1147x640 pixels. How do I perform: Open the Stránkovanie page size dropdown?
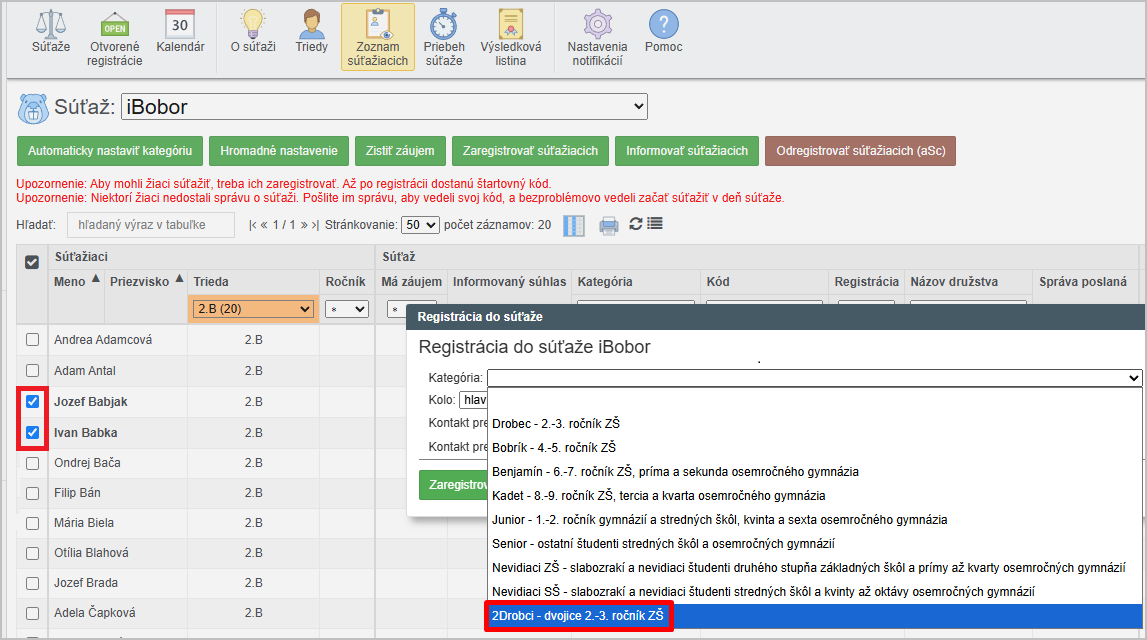pyautogui.click(x=419, y=225)
